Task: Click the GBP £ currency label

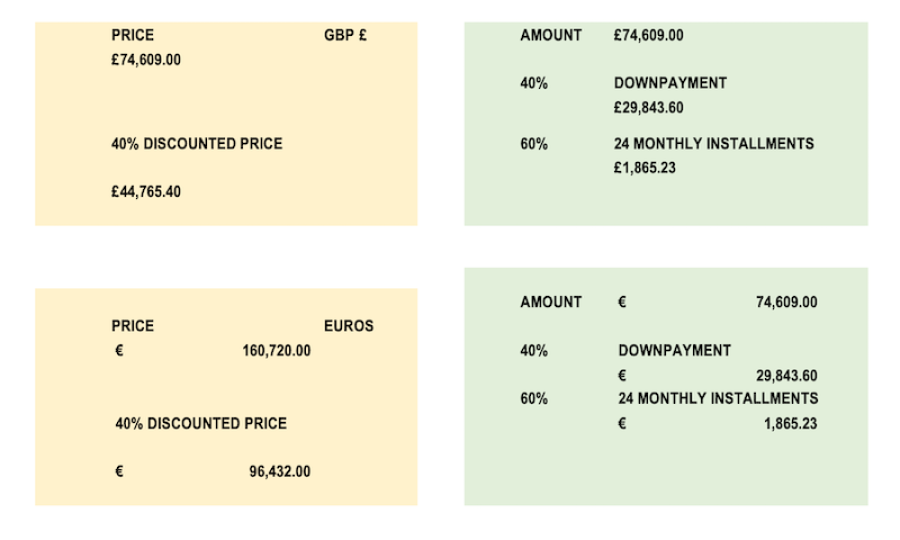Action: tap(345, 35)
